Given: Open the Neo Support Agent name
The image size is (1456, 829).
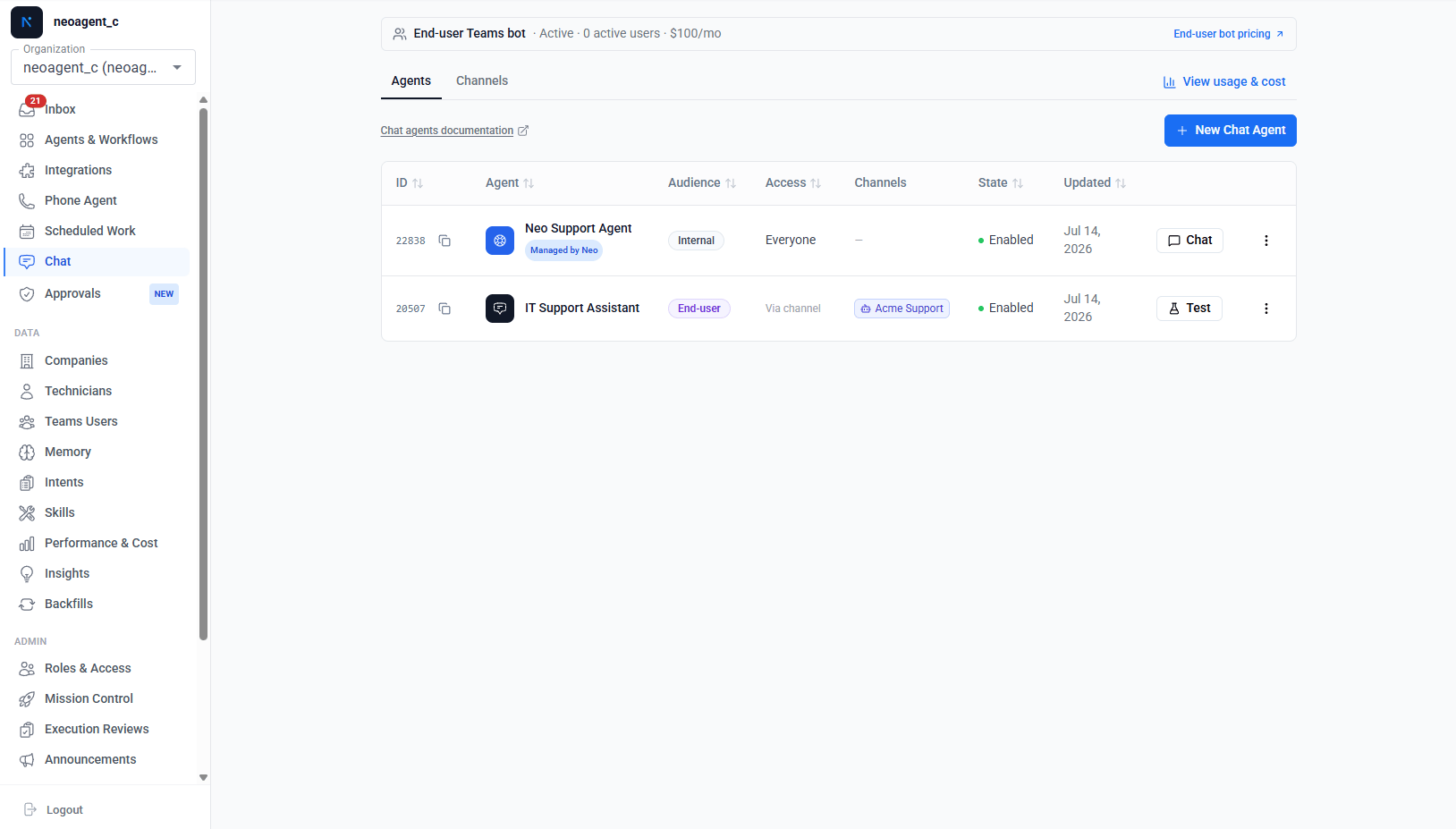Looking at the screenshot, I should click(x=579, y=228).
